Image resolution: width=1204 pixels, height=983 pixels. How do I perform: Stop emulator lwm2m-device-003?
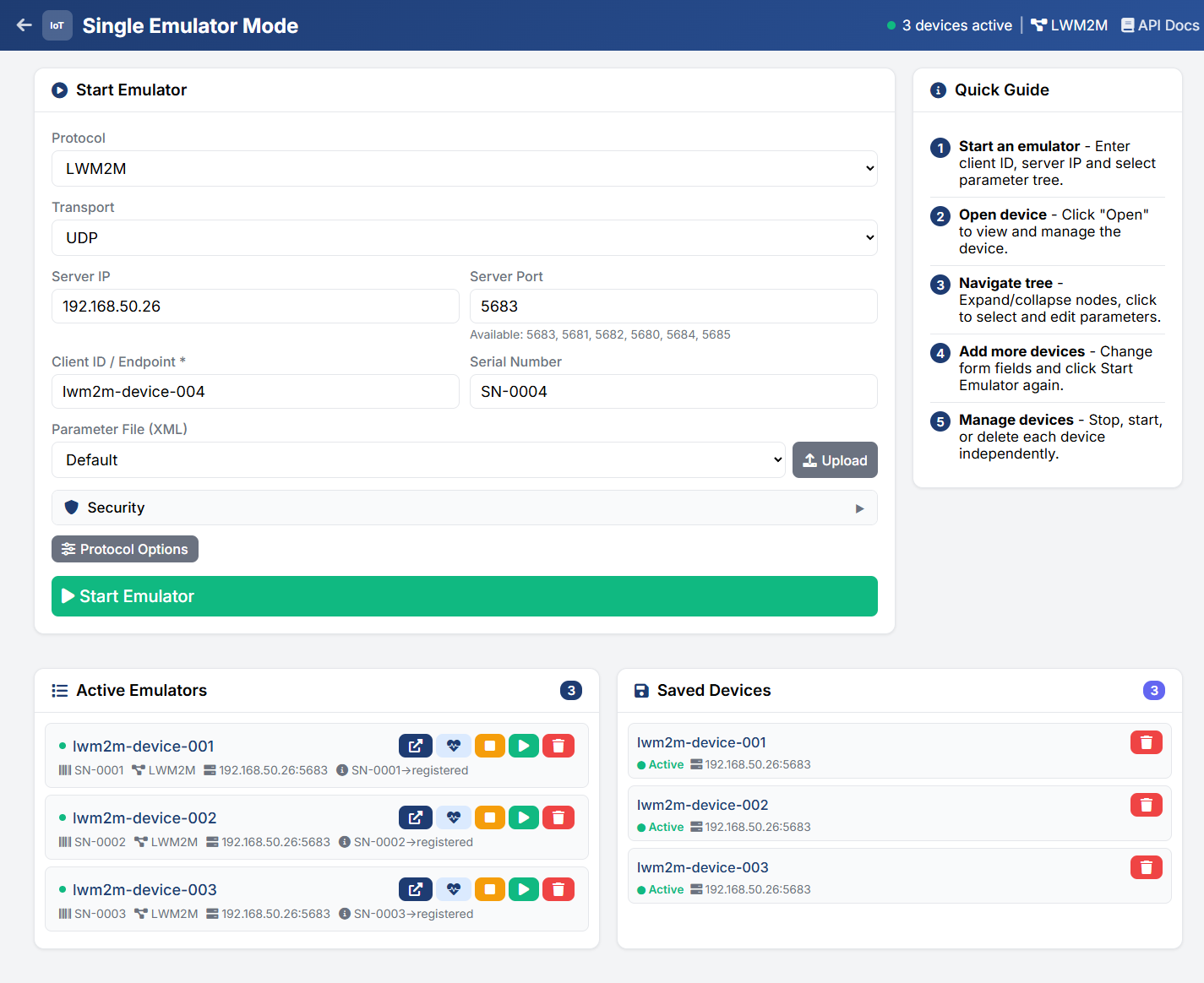click(490, 889)
